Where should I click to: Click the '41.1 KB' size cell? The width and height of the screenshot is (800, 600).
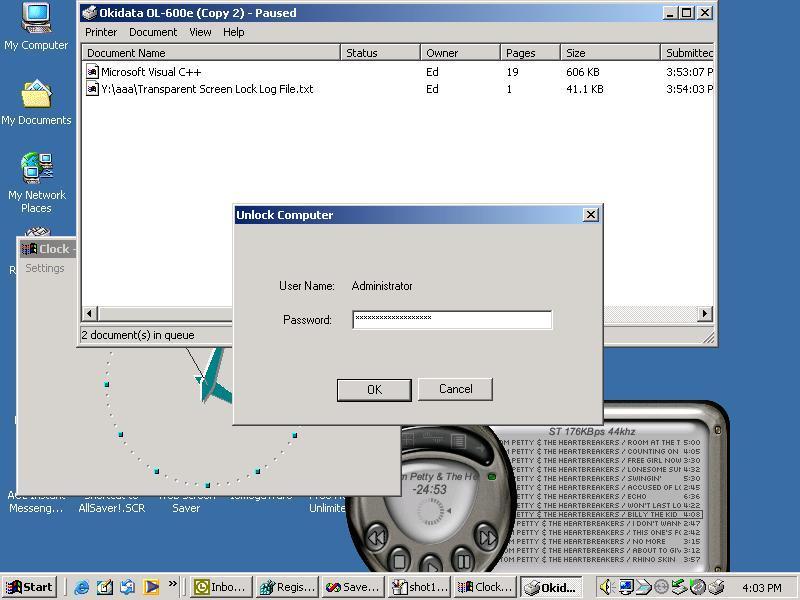click(585, 89)
